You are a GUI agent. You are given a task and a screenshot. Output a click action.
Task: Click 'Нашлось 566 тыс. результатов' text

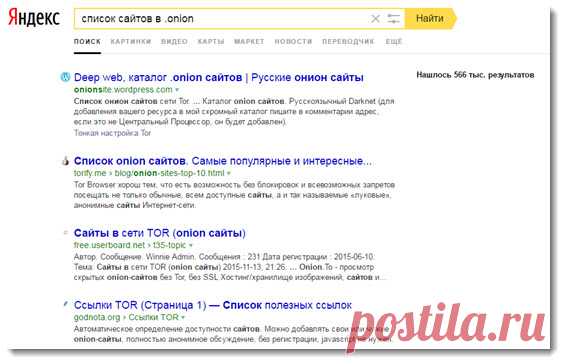(475, 75)
